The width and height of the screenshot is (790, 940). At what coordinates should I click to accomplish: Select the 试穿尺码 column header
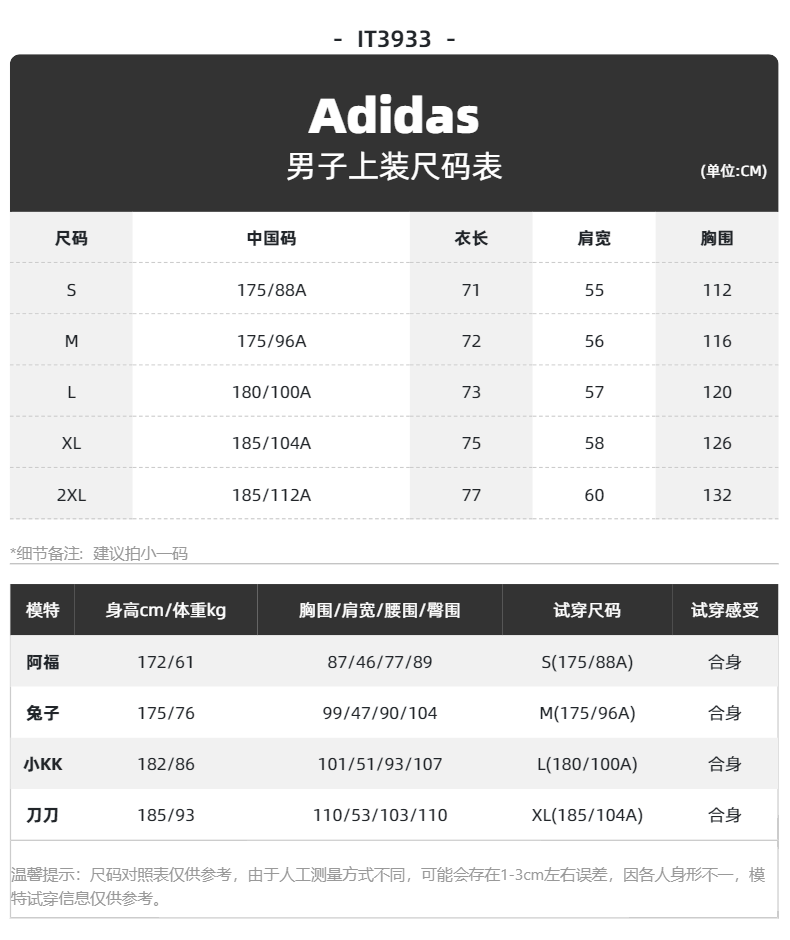click(587, 610)
